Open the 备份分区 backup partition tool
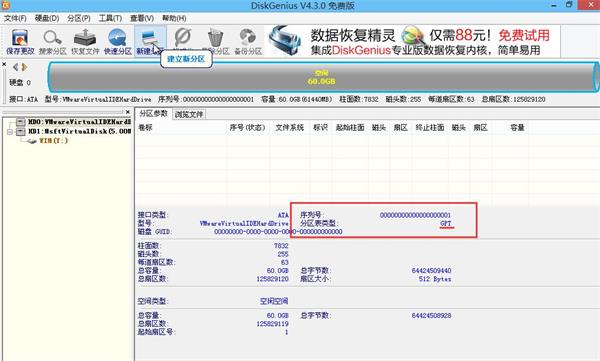 pos(248,42)
